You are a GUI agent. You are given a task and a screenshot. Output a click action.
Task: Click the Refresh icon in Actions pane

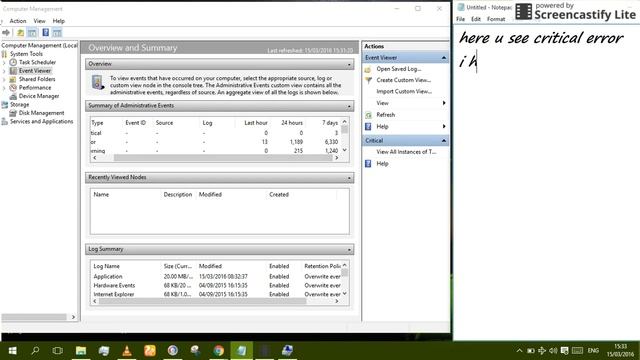(x=368, y=115)
